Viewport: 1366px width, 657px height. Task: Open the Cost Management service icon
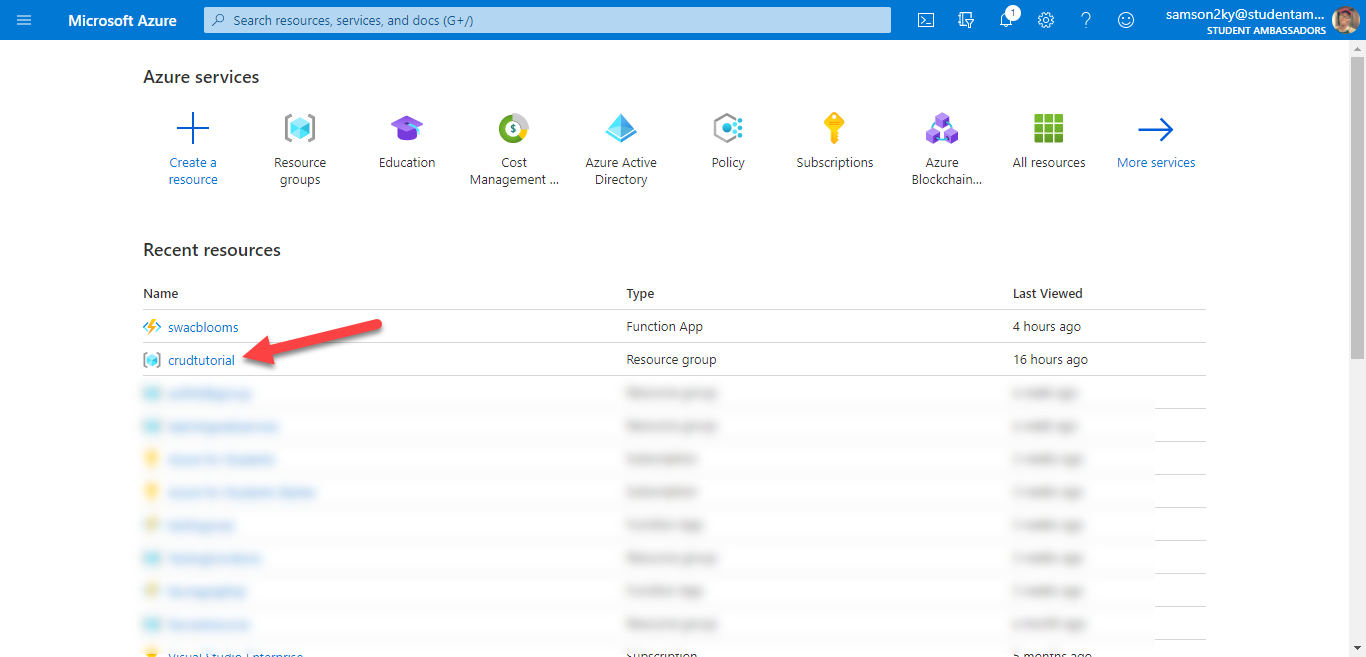pos(514,128)
